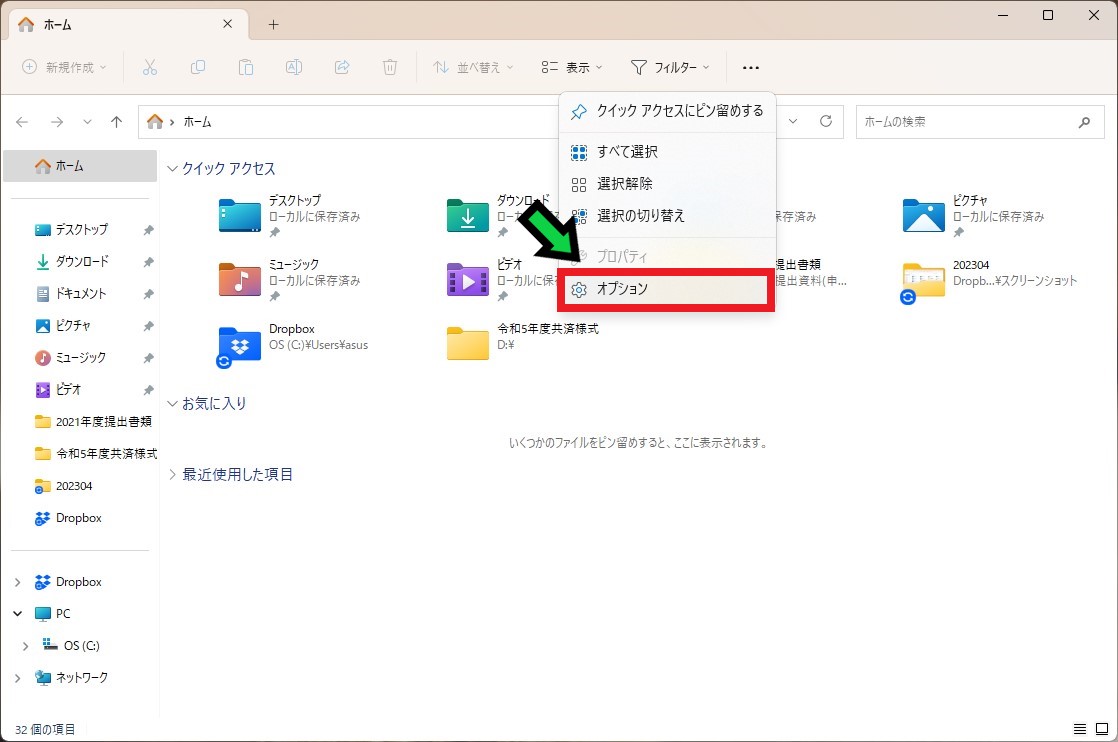Click the Delete icon in the toolbar

(x=389, y=67)
